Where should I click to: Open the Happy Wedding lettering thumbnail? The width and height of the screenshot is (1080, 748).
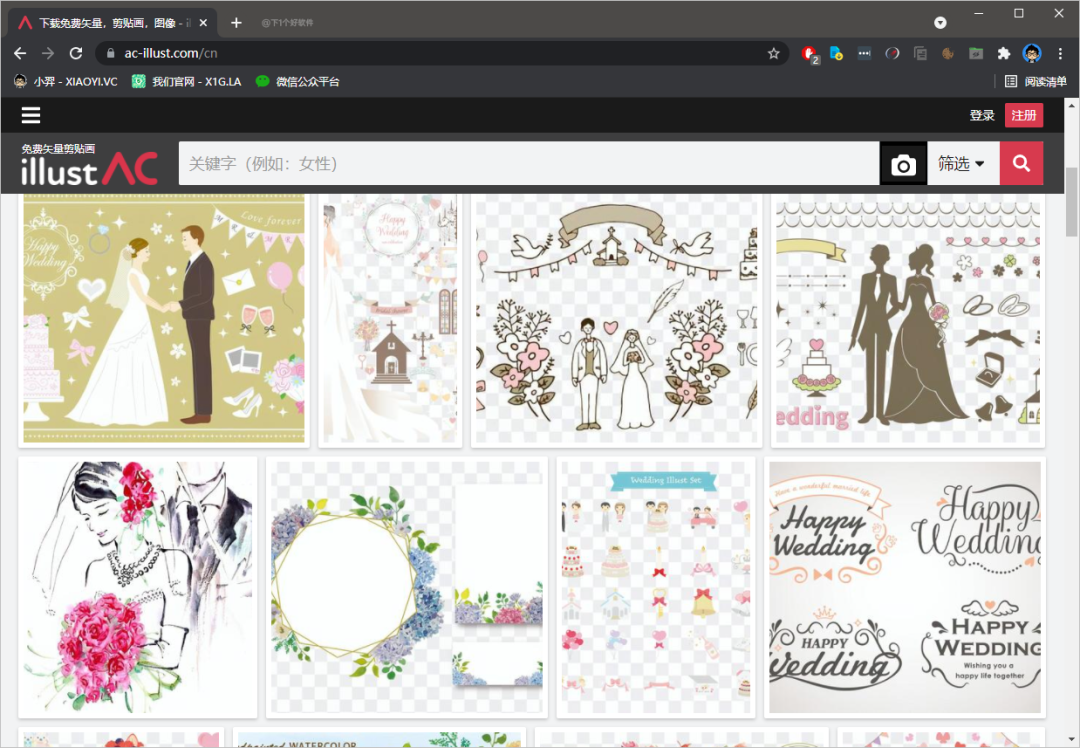click(x=905, y=588)
